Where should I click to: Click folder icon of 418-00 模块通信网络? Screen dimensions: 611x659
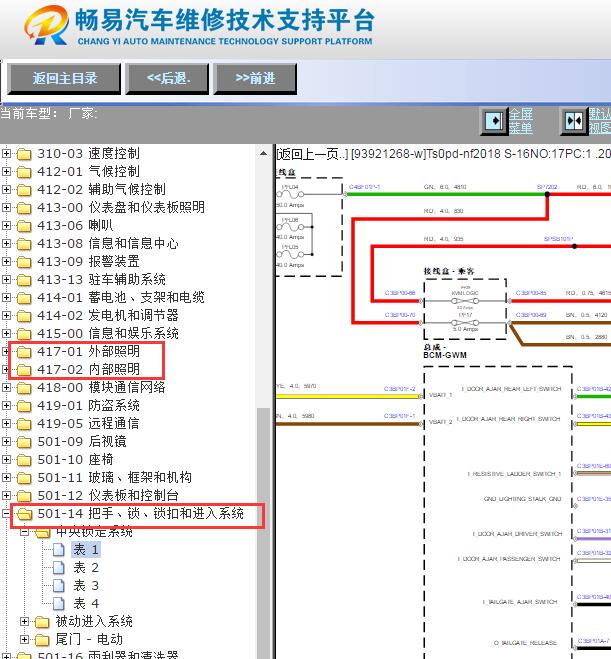tap(24, 387)
